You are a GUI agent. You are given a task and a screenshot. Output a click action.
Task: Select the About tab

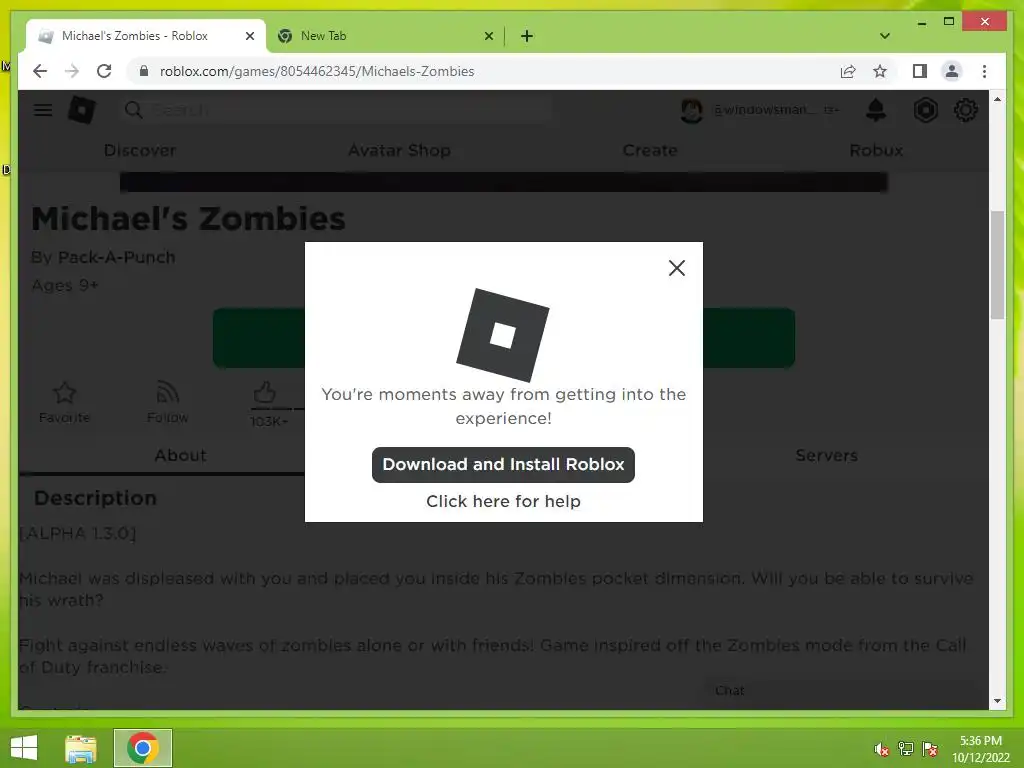click(180, 455)
